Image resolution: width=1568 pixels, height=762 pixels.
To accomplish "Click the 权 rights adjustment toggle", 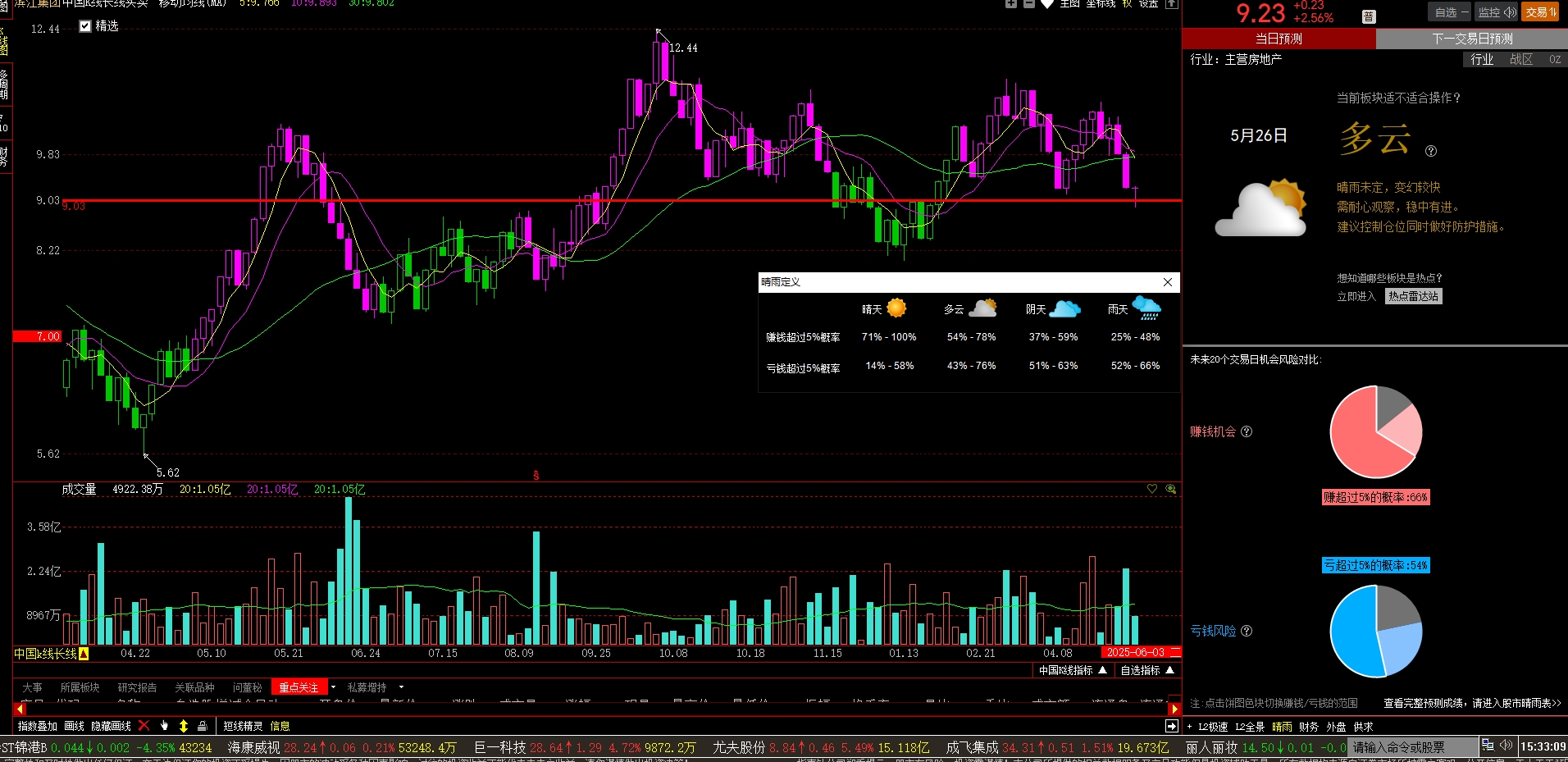I will click(x=1128, y=4).
